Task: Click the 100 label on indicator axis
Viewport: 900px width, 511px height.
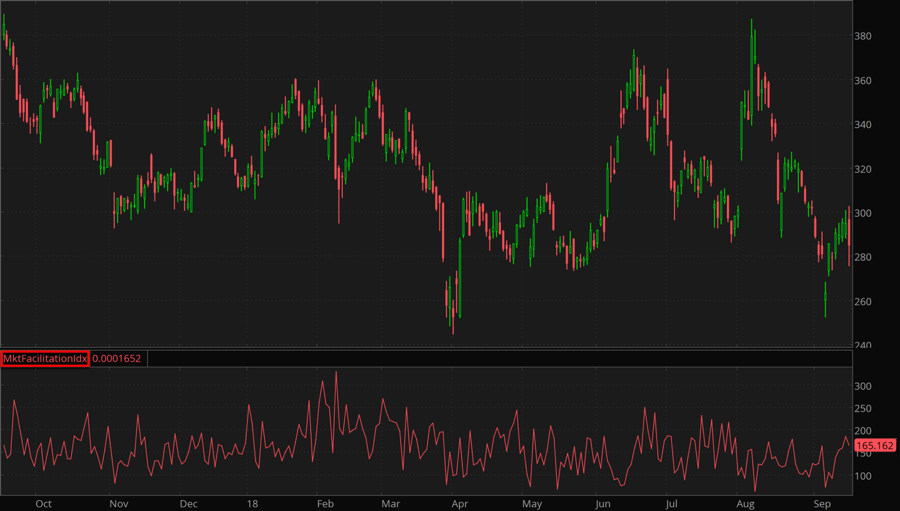Action: pos(866,476)
